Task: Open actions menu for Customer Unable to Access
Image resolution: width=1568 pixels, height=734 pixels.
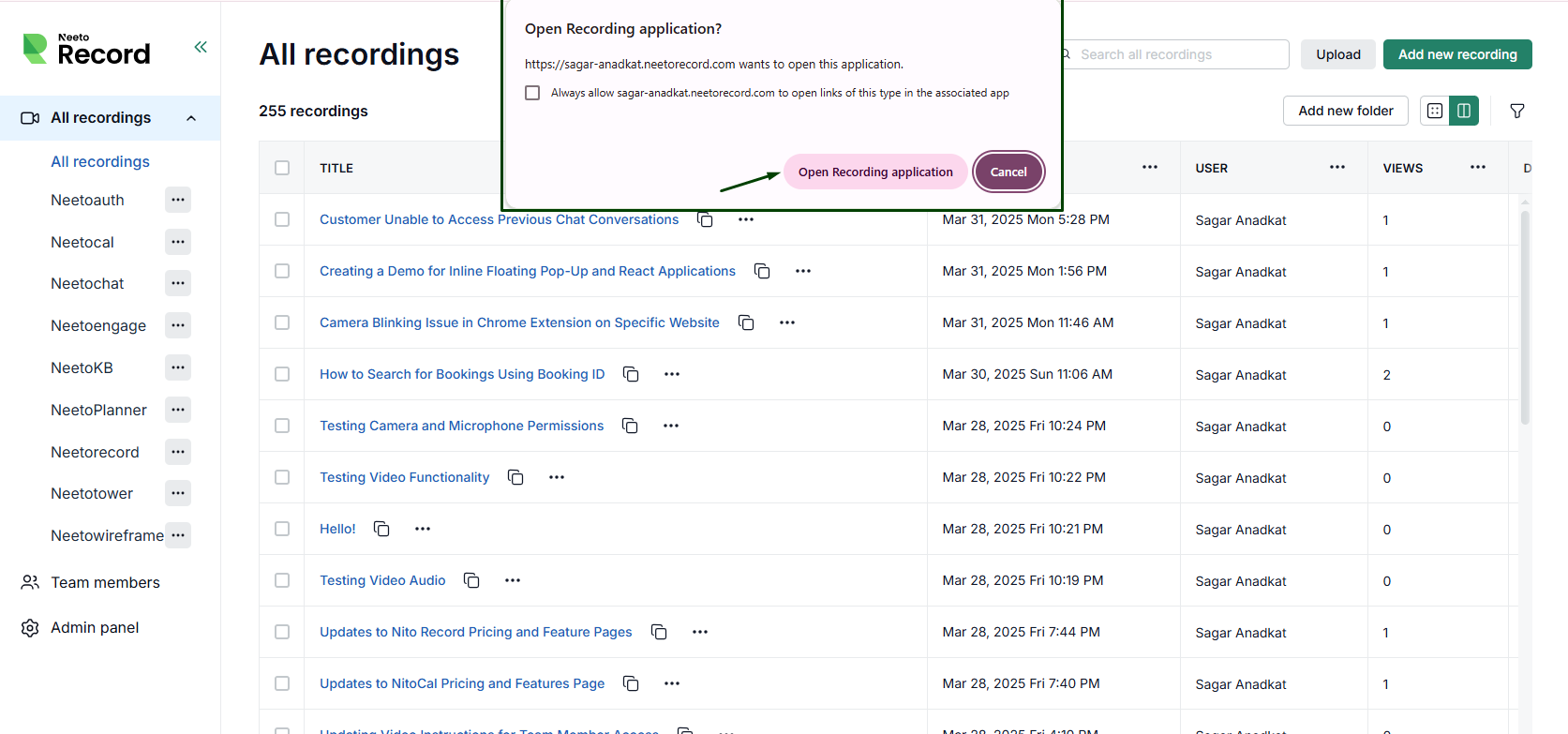Action: [x=746, y=219]
